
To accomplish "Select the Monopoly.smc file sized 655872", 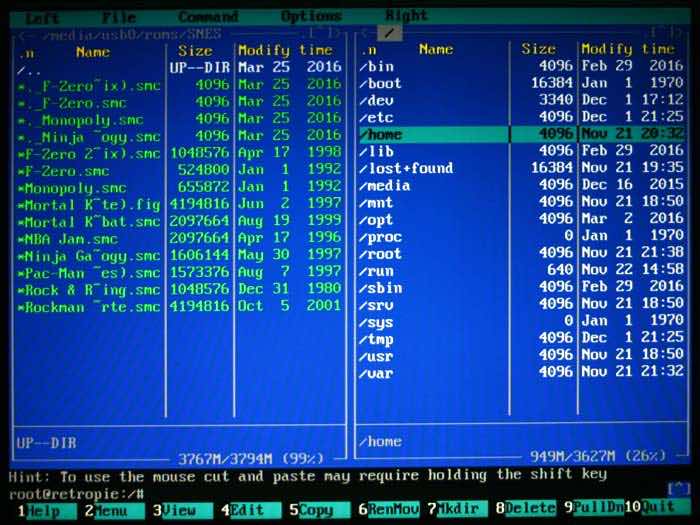I will (x=179, y=187).
